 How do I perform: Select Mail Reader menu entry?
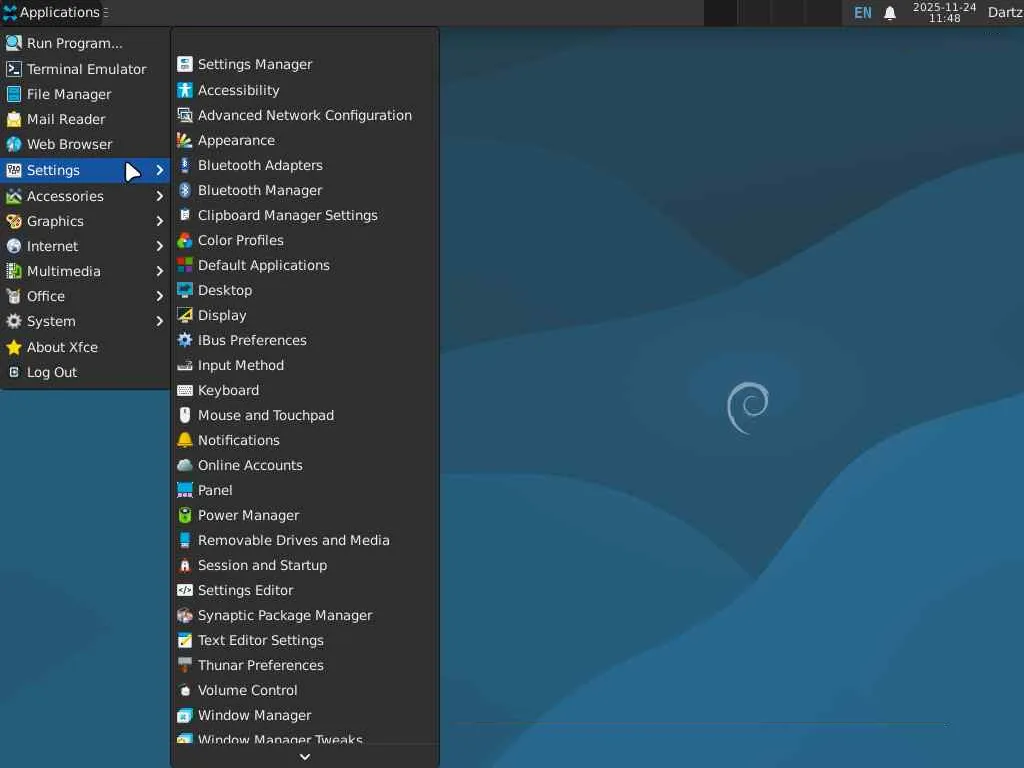tap(85, 119)
